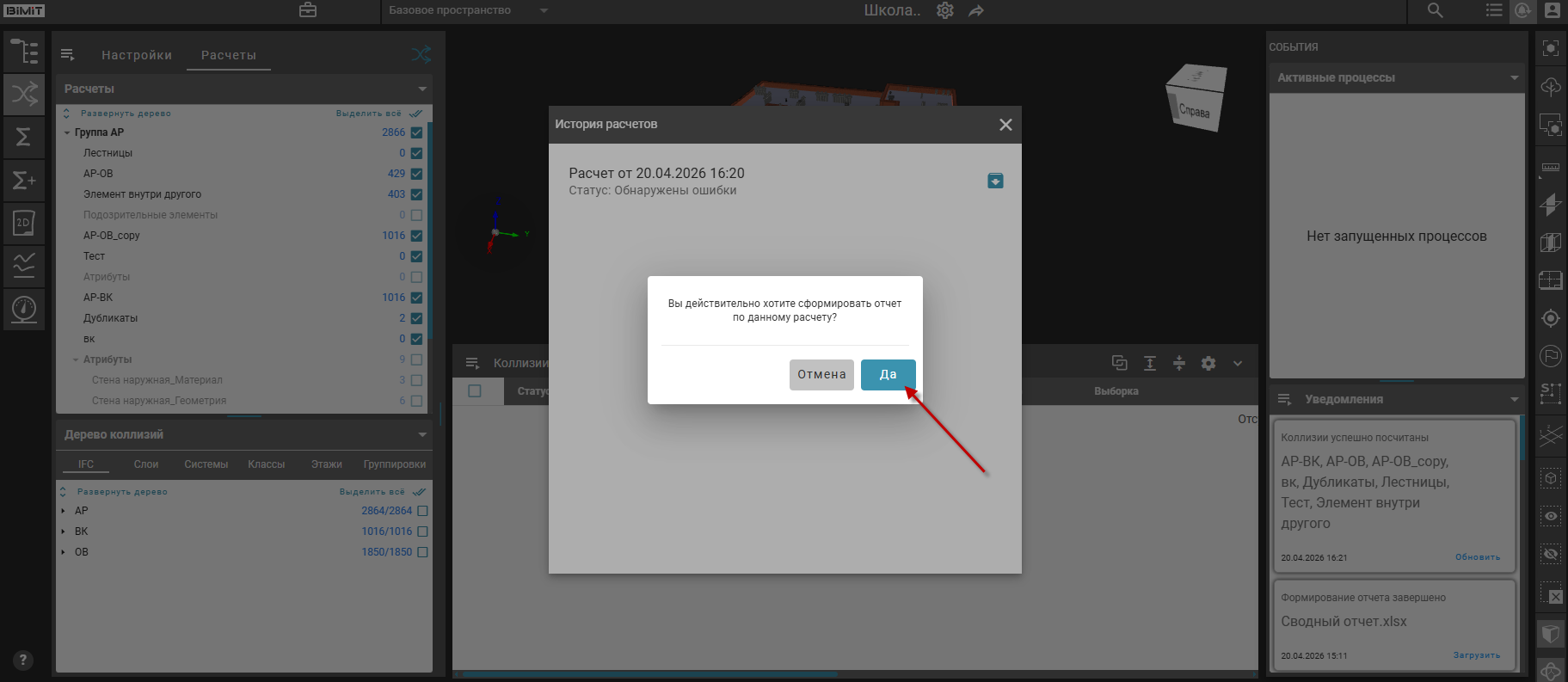Open the Базовое пространство dropdown

point(544,11)
